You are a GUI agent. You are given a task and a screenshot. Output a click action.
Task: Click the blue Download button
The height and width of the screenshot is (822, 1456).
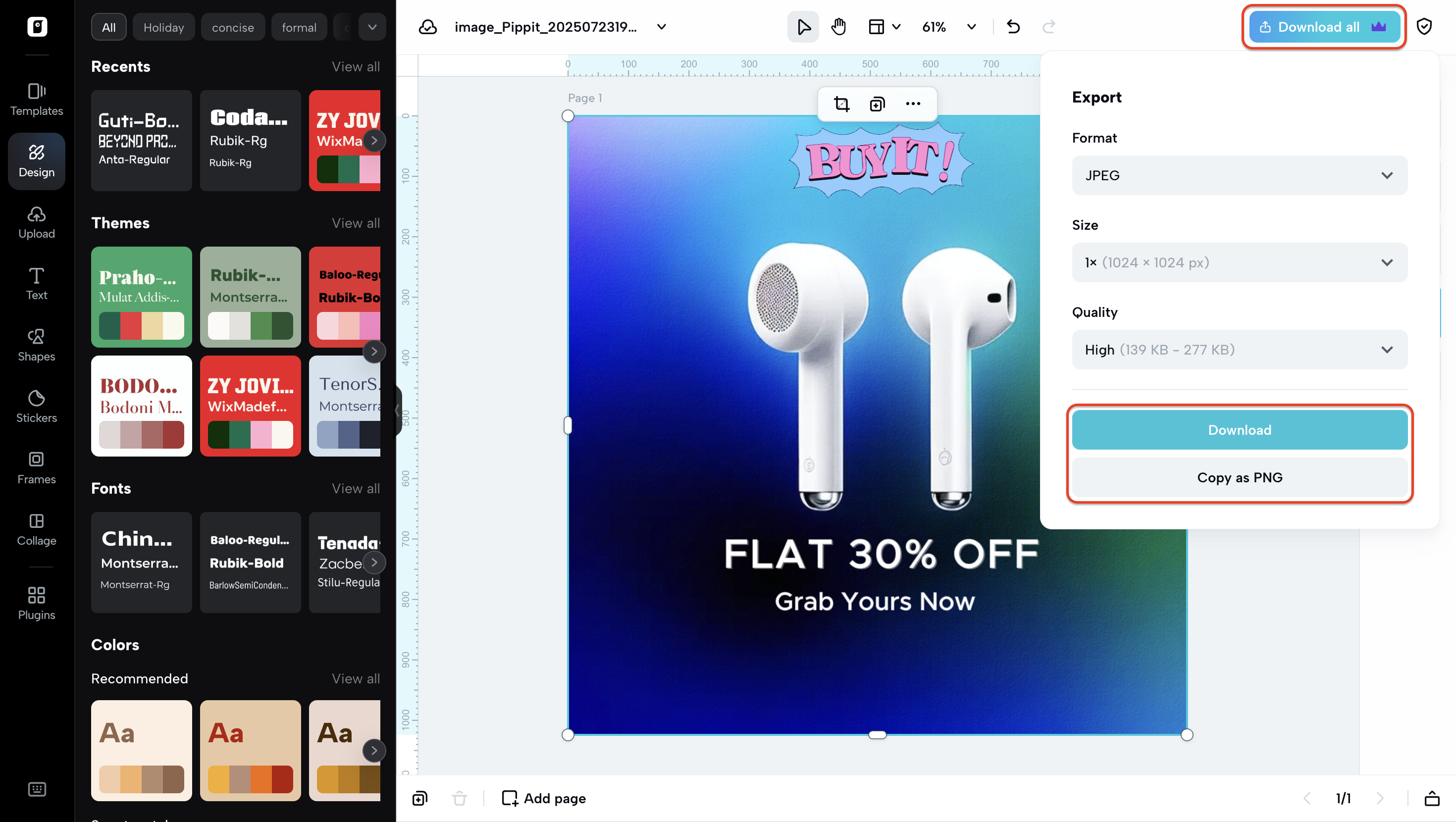coord(1239,430)
